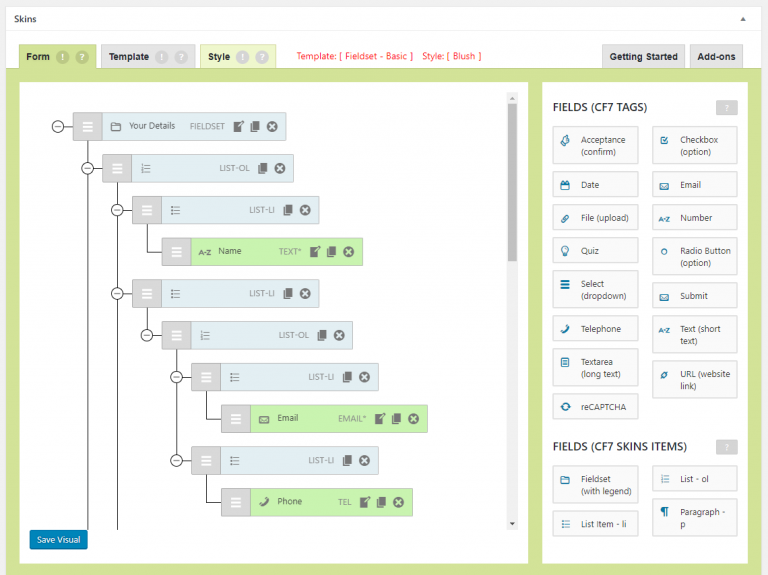Duplicate the Name text field
Image resolution: width=768 pixels, height=575 pixels.
(331, 252)
